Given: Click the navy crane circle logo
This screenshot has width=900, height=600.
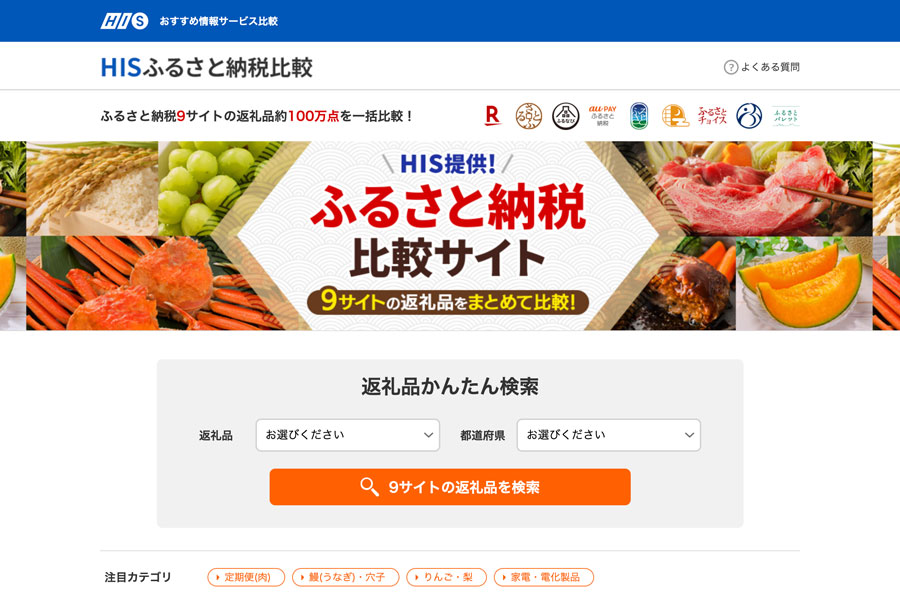Looking at the screenshot, I should 749,116.
